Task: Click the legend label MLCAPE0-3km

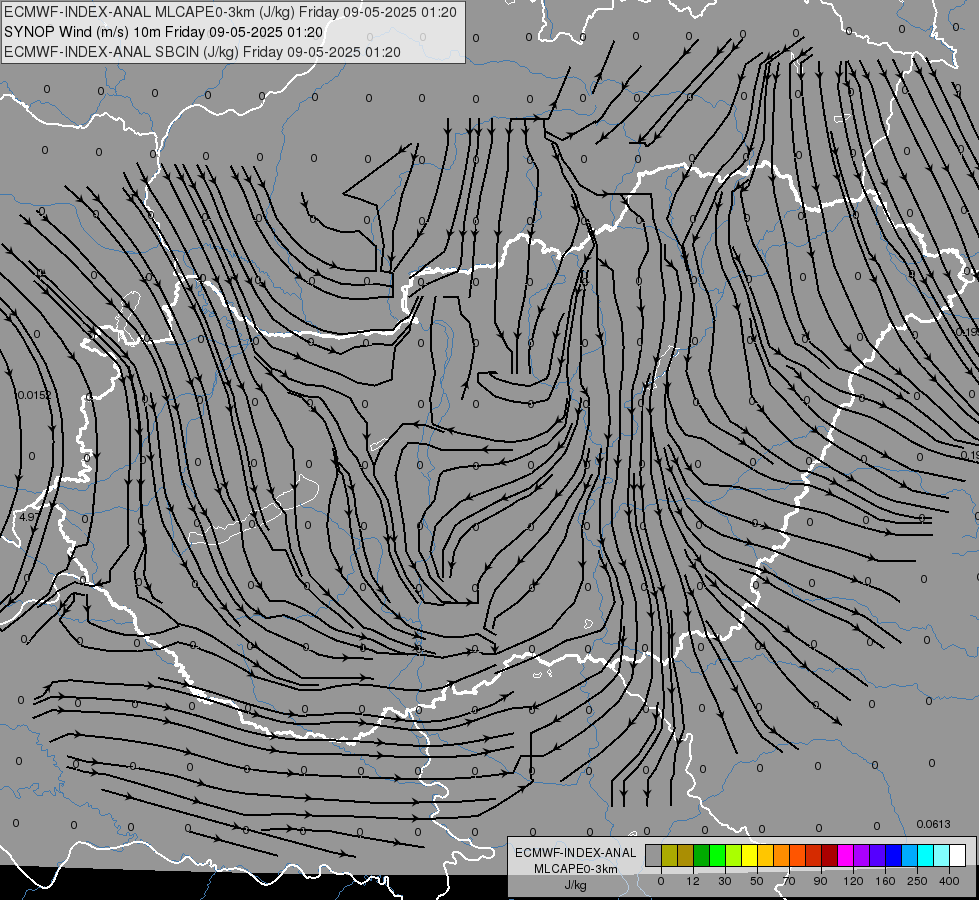Action: (x=576, y=869)
